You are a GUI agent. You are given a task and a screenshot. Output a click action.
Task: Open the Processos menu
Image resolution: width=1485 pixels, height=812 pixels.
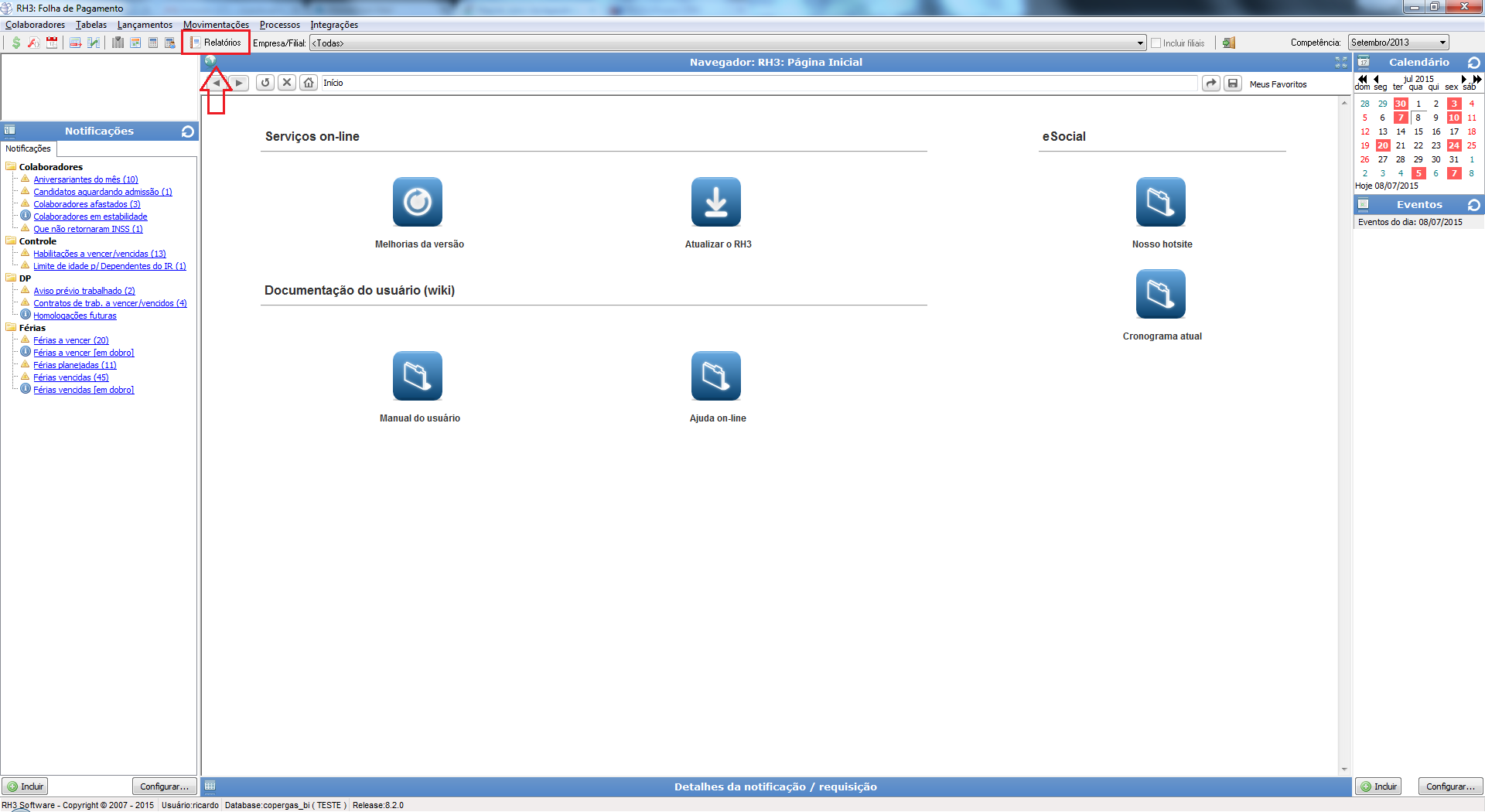[x=279, y=25]
